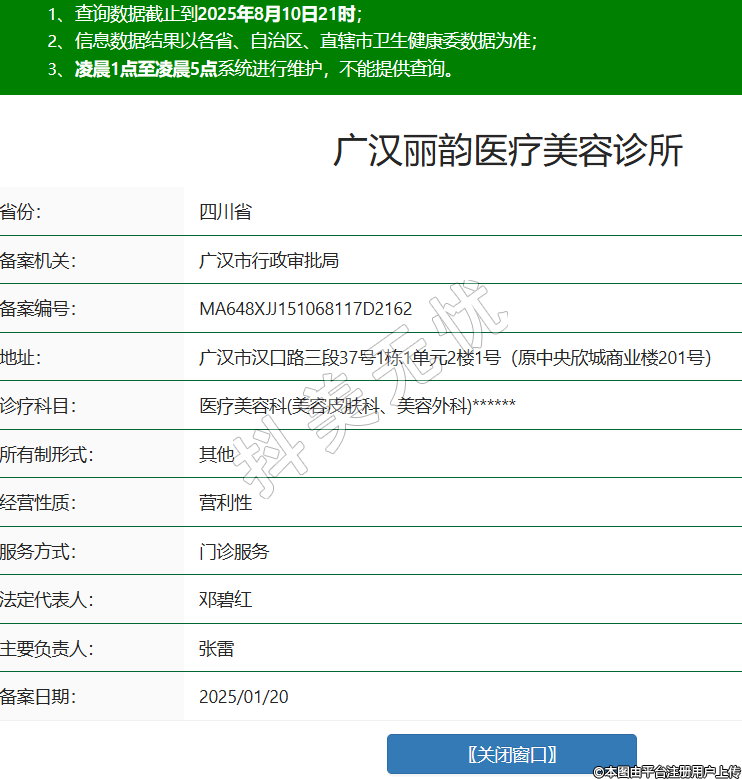The width and height of the screenshot is (742, 779).
Task: Click the bold 凌晨1点至凌晨5点 maintenance notice
Action: [x=146, y=69]
